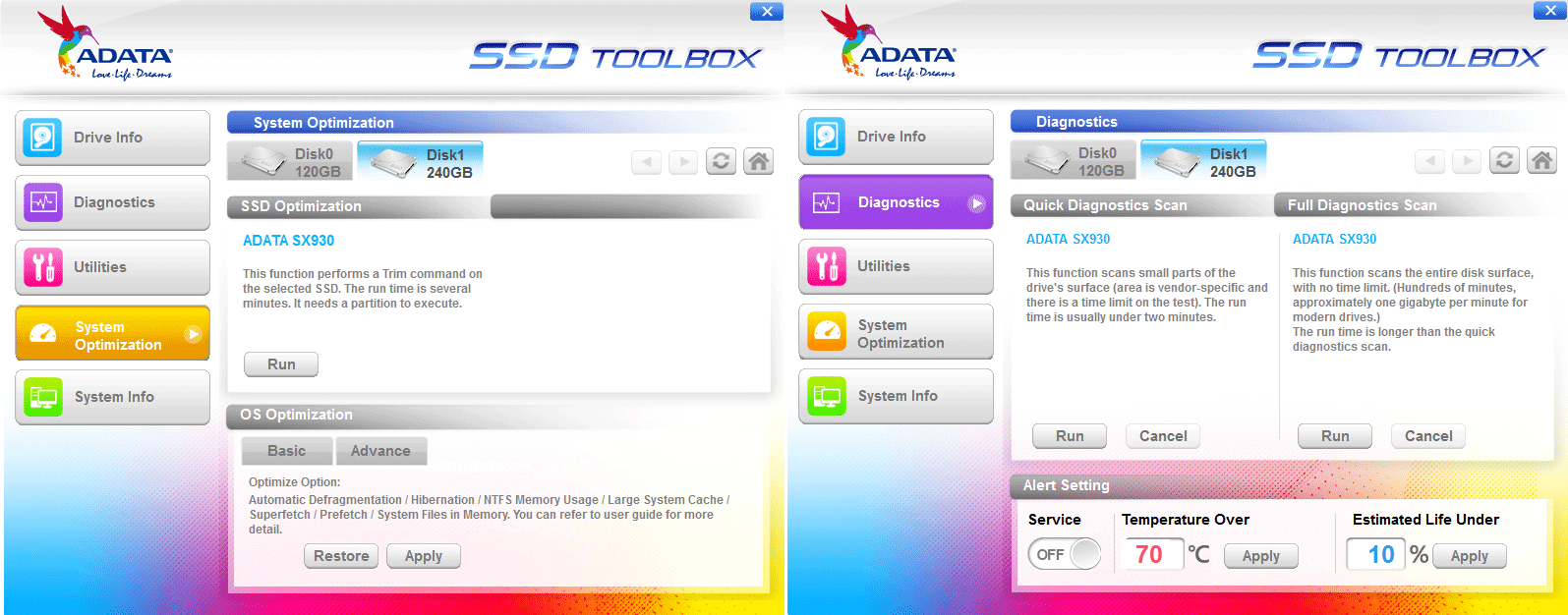The image size is (1568, 615).
Task: Click ADATA SX930 under Full Diagnostics Scan
Action: pos(1334,240)
